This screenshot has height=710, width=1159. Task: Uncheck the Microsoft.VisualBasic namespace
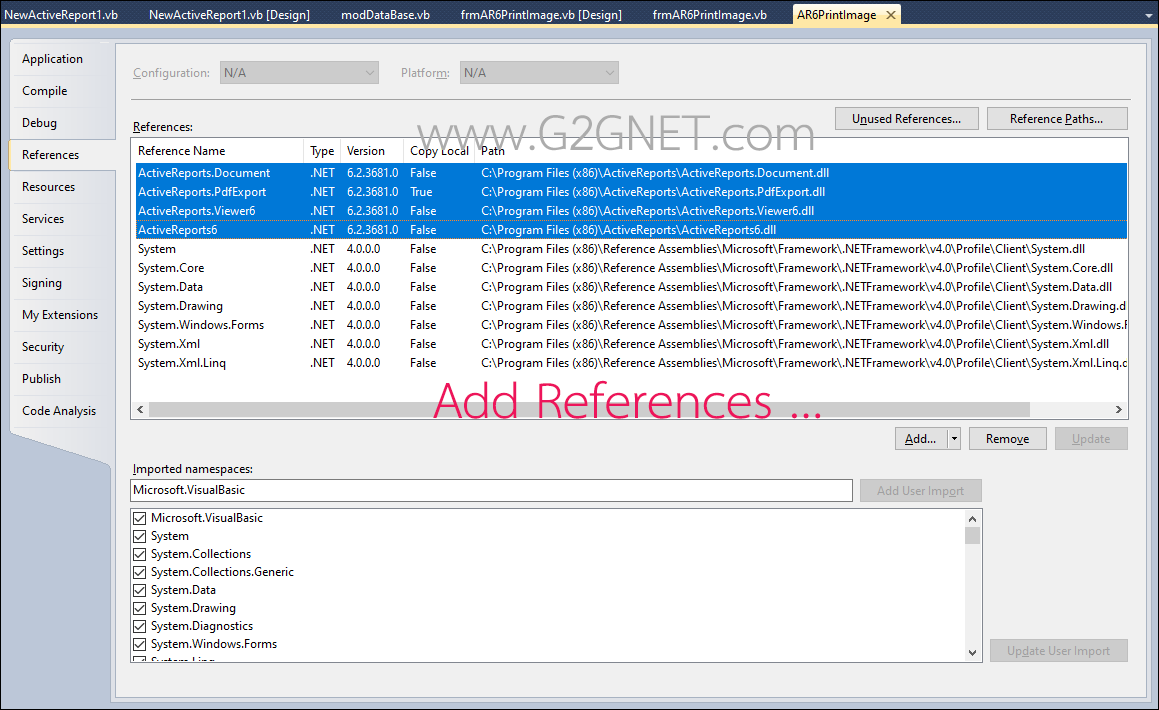(140, 518)
